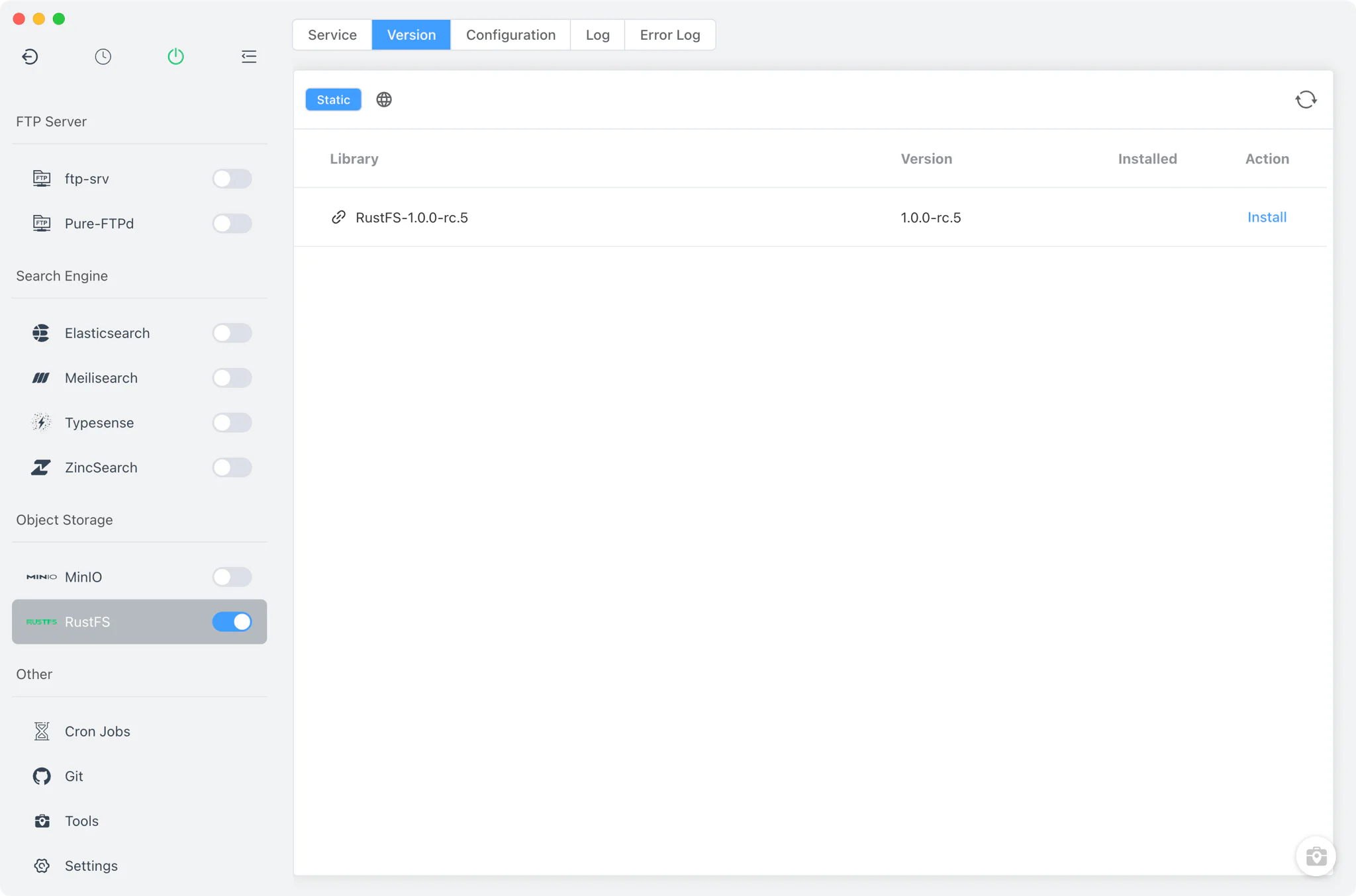Click the 1.0.0-rc.5 version cell
This screenshot has height=896, width=1356.
[x=931, y=217]
